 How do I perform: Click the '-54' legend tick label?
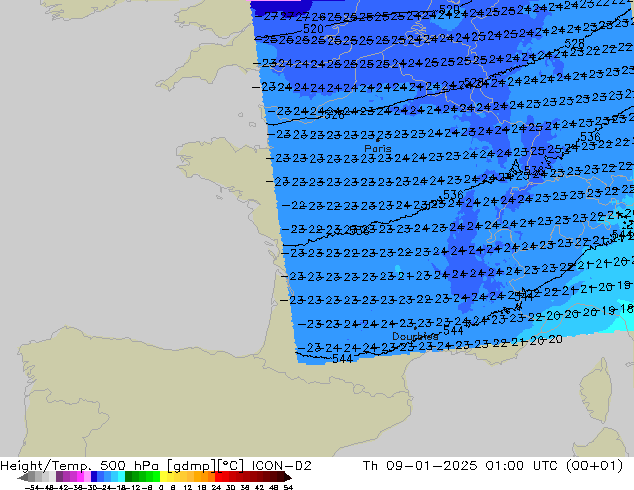pos(32,487)
